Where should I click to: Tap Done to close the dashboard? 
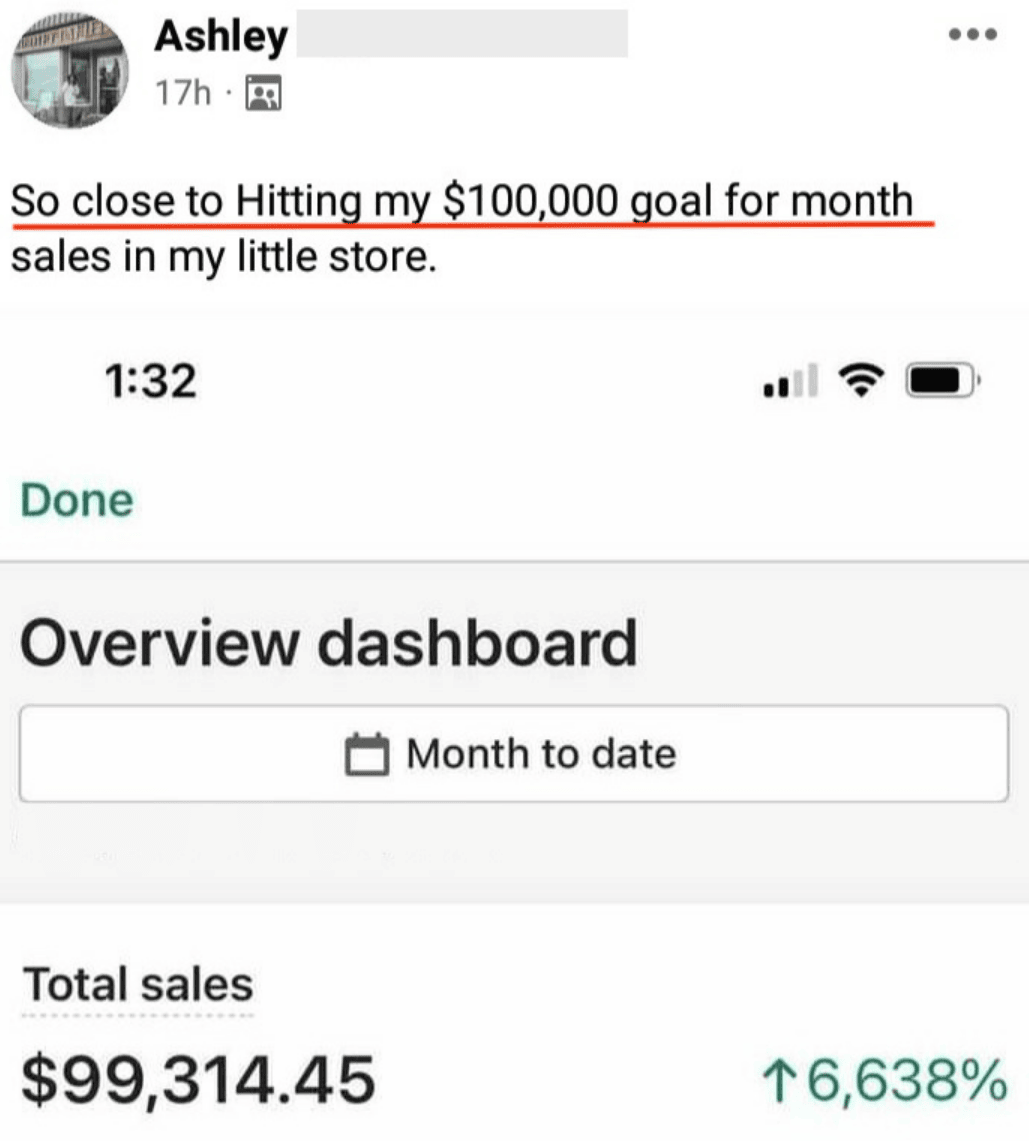click(x=77, y=501)
